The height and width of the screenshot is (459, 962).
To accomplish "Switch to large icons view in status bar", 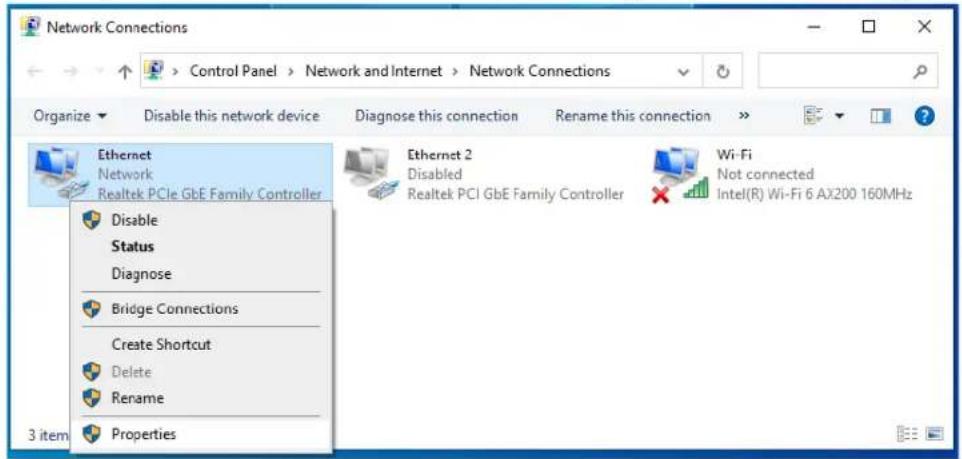I will click(x=934, y=434).
